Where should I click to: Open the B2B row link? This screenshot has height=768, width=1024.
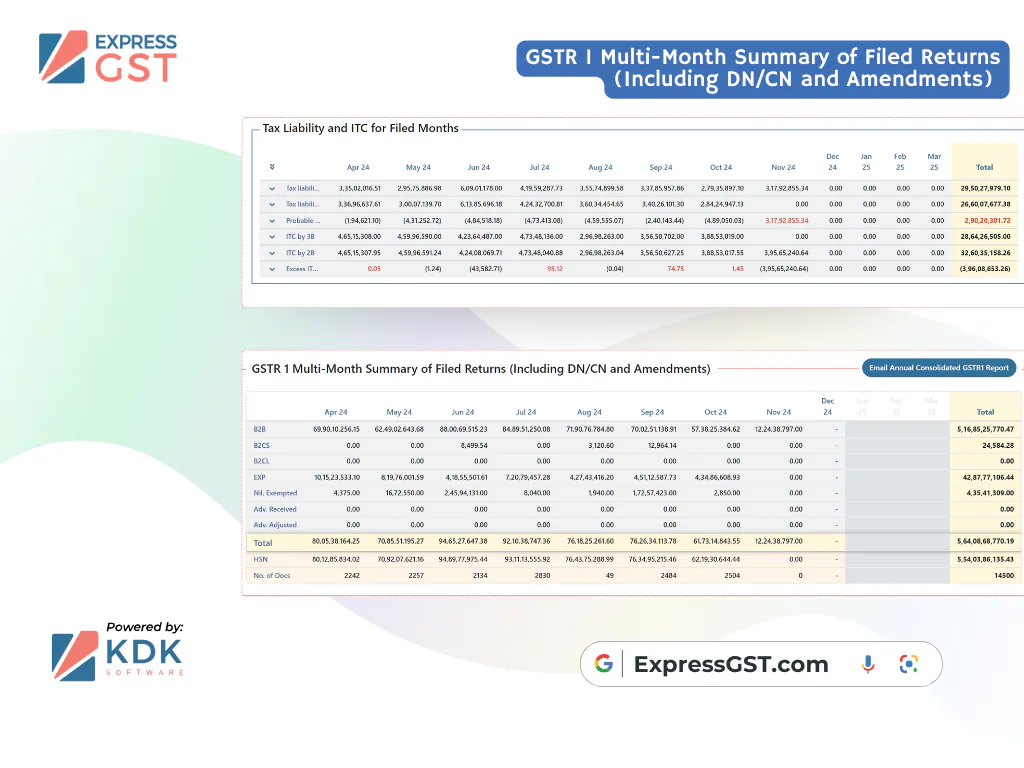tap(259, 429)
